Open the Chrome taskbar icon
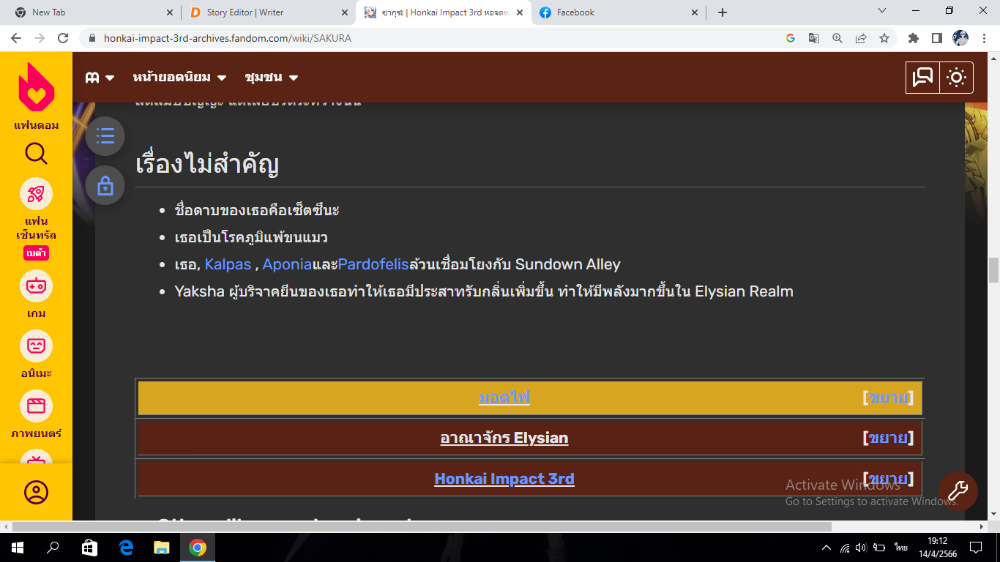 (x=198, y=547)
